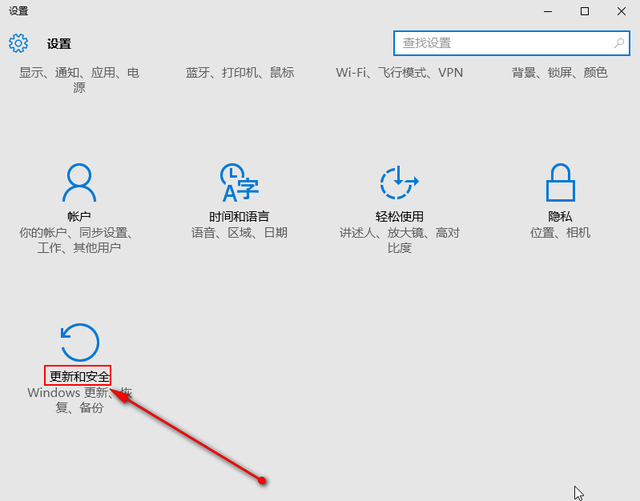Click description 位置、相机
Viewport: 640px width, 501px height.
[560, 233]
